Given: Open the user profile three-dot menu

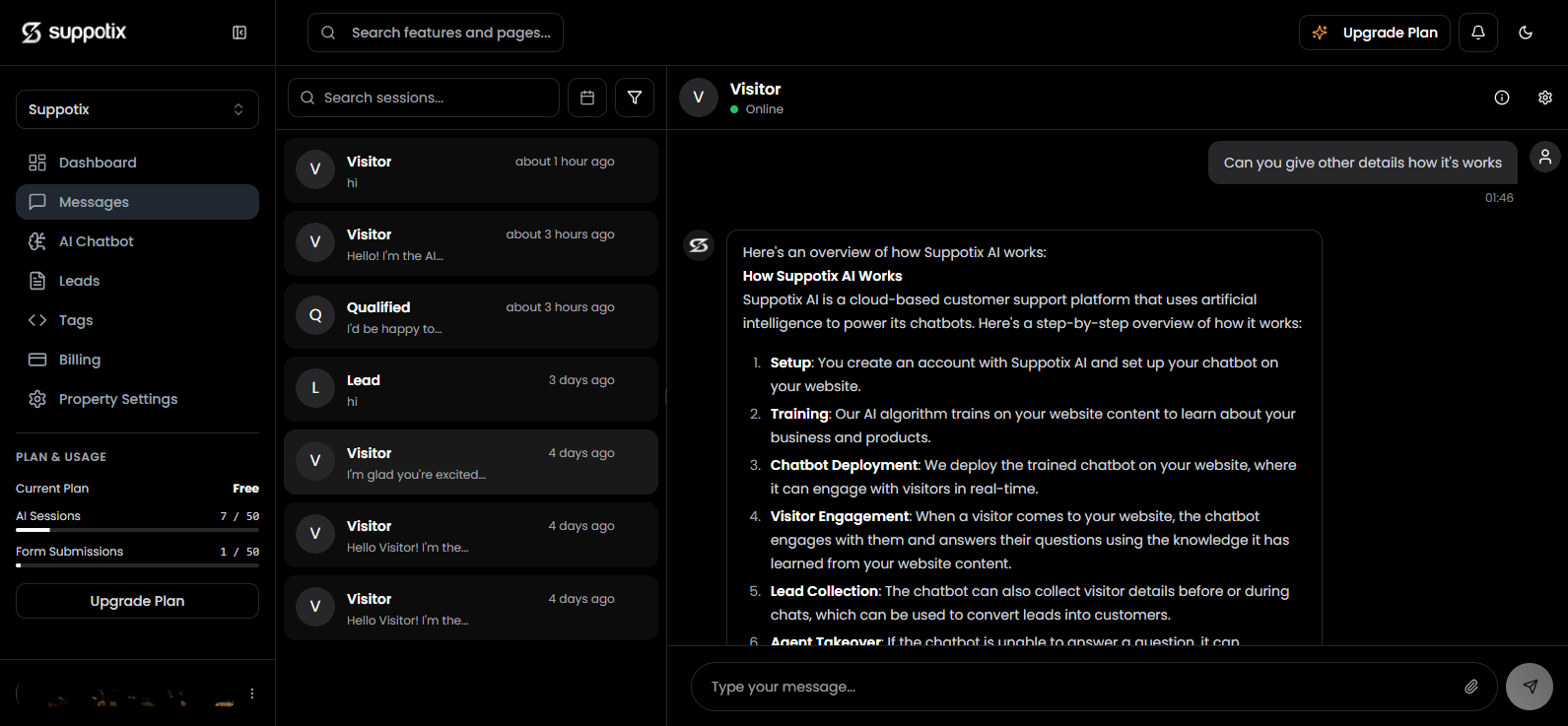Looking at the screenshot, I should coord(252,693).
